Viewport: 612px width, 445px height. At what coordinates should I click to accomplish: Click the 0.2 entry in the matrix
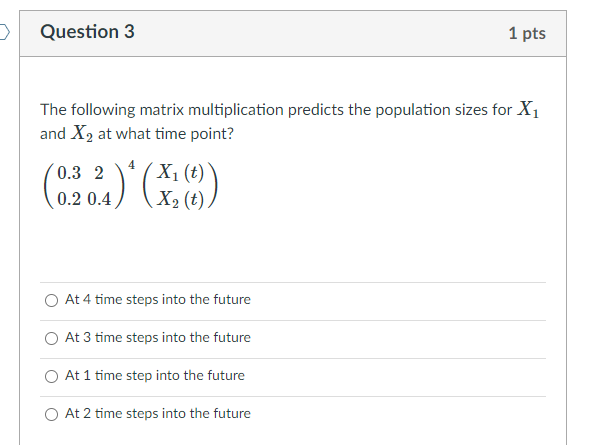click(69, 199)
